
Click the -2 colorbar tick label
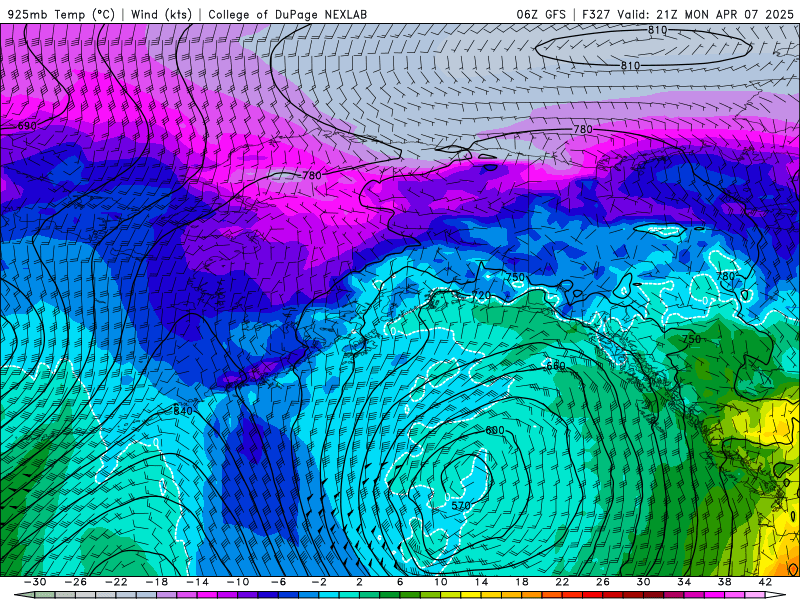[x=319, y=582]
